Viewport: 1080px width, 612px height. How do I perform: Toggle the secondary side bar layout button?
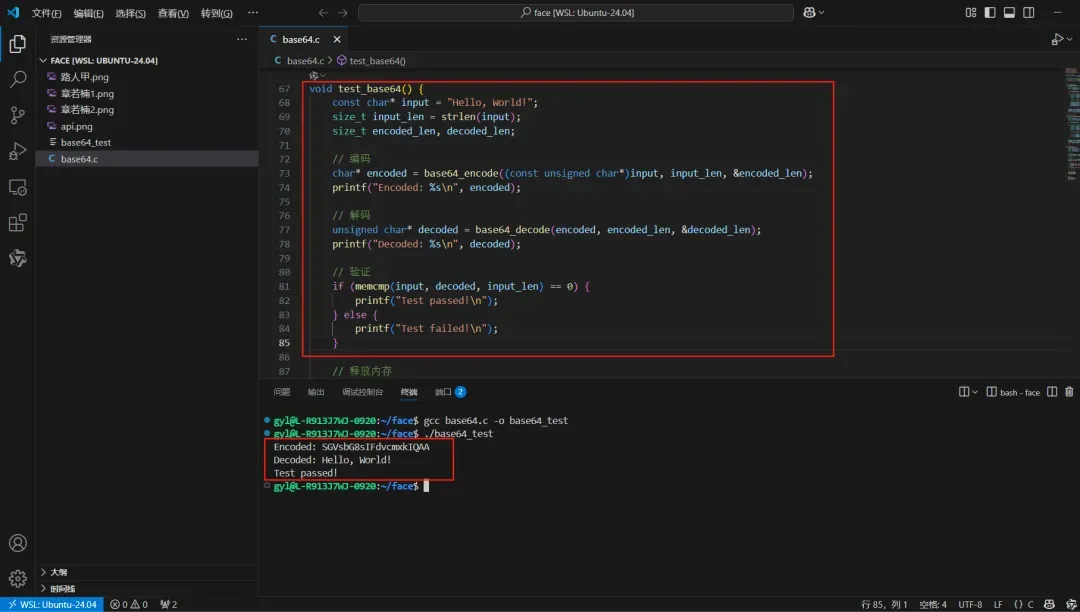click(x=1028, y=13)
